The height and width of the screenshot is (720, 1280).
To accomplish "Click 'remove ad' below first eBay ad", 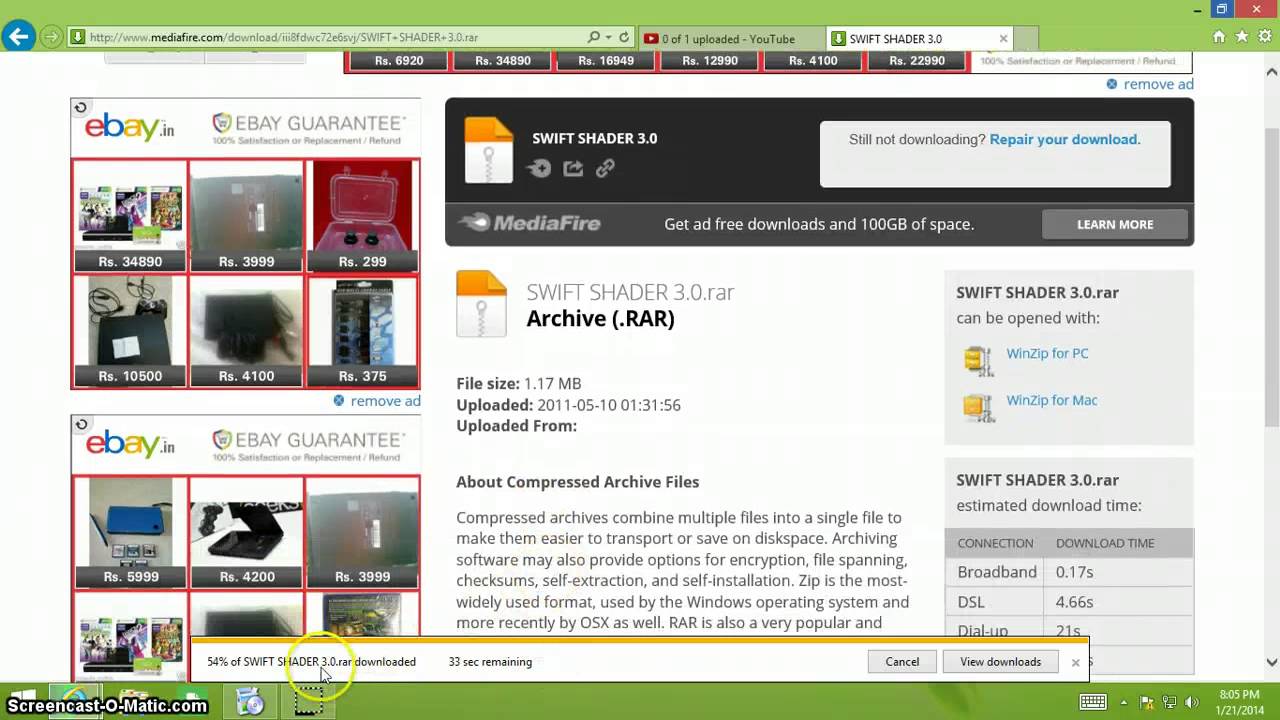I will 385,401.
